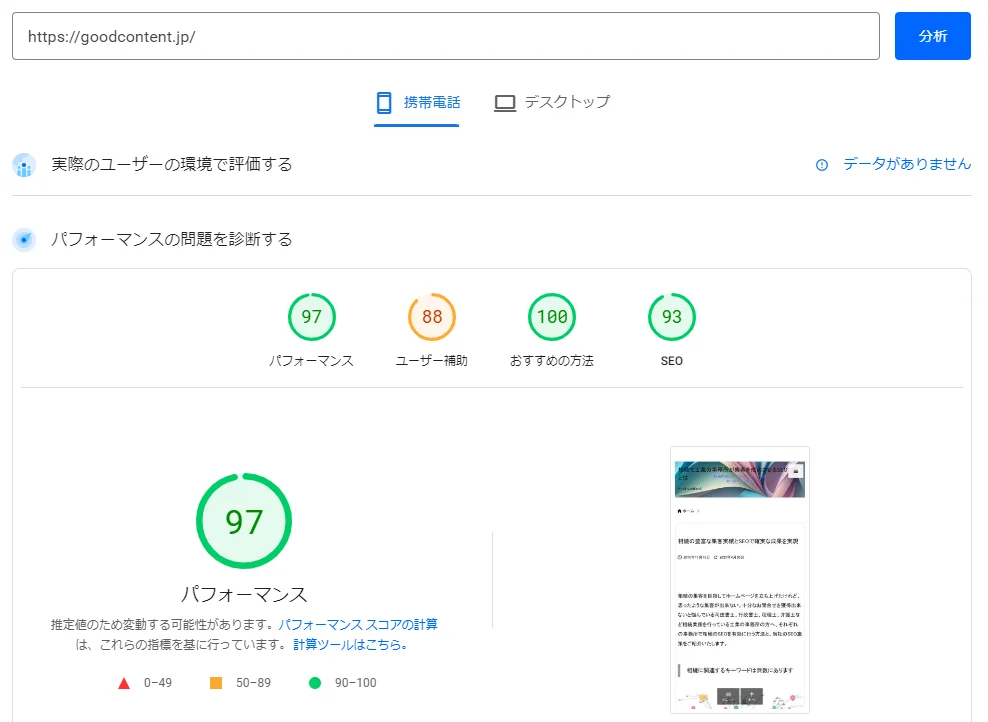
Task: Click the large 97 performance progress ring
Action: tap(243, 520)
